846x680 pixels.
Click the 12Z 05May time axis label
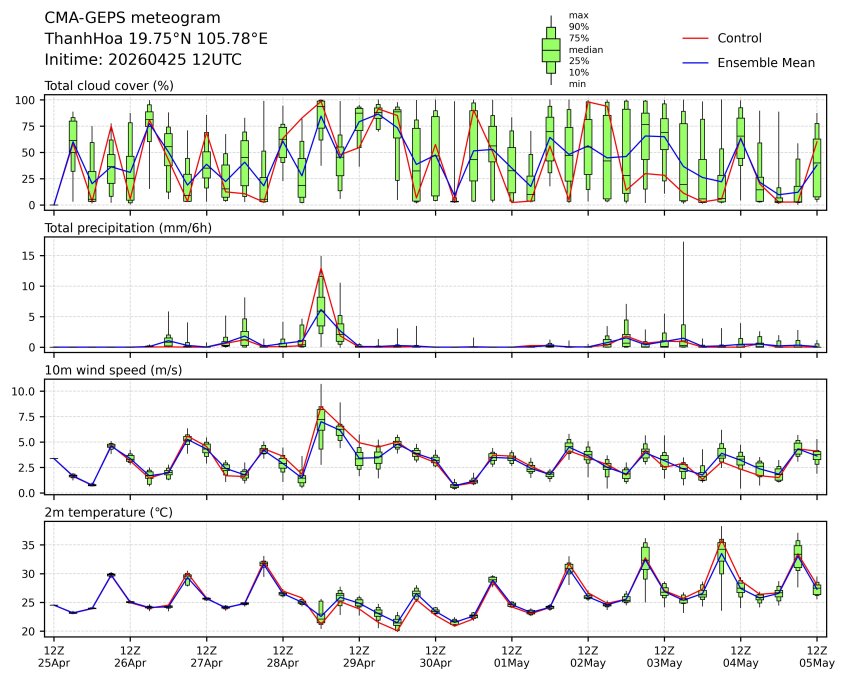pos(816,656)
